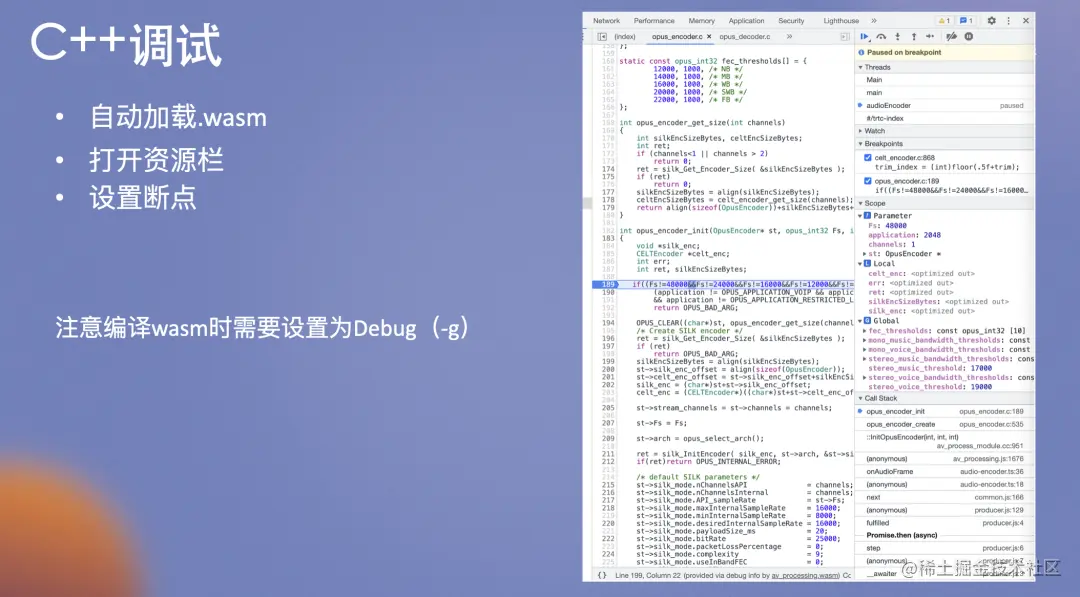Close the DevTools panel
Screen dimensions: 1080x597
click(1026, 21)
